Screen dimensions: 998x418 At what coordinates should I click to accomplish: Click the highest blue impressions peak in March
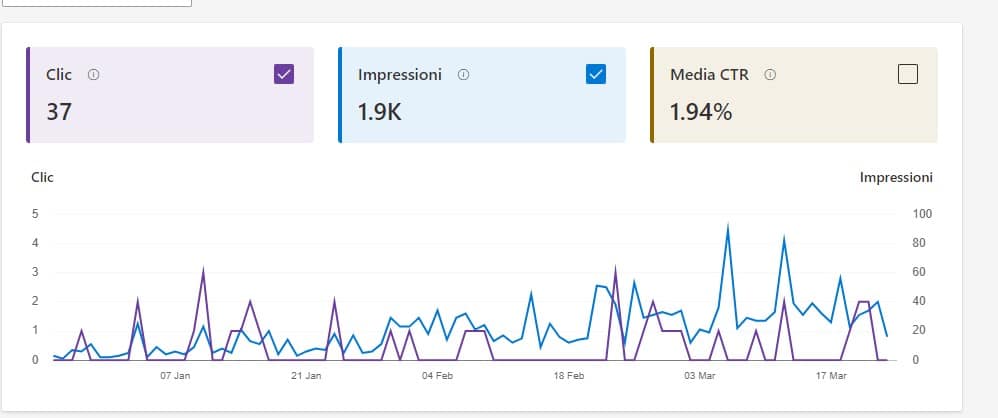click(x=727, y=225)
